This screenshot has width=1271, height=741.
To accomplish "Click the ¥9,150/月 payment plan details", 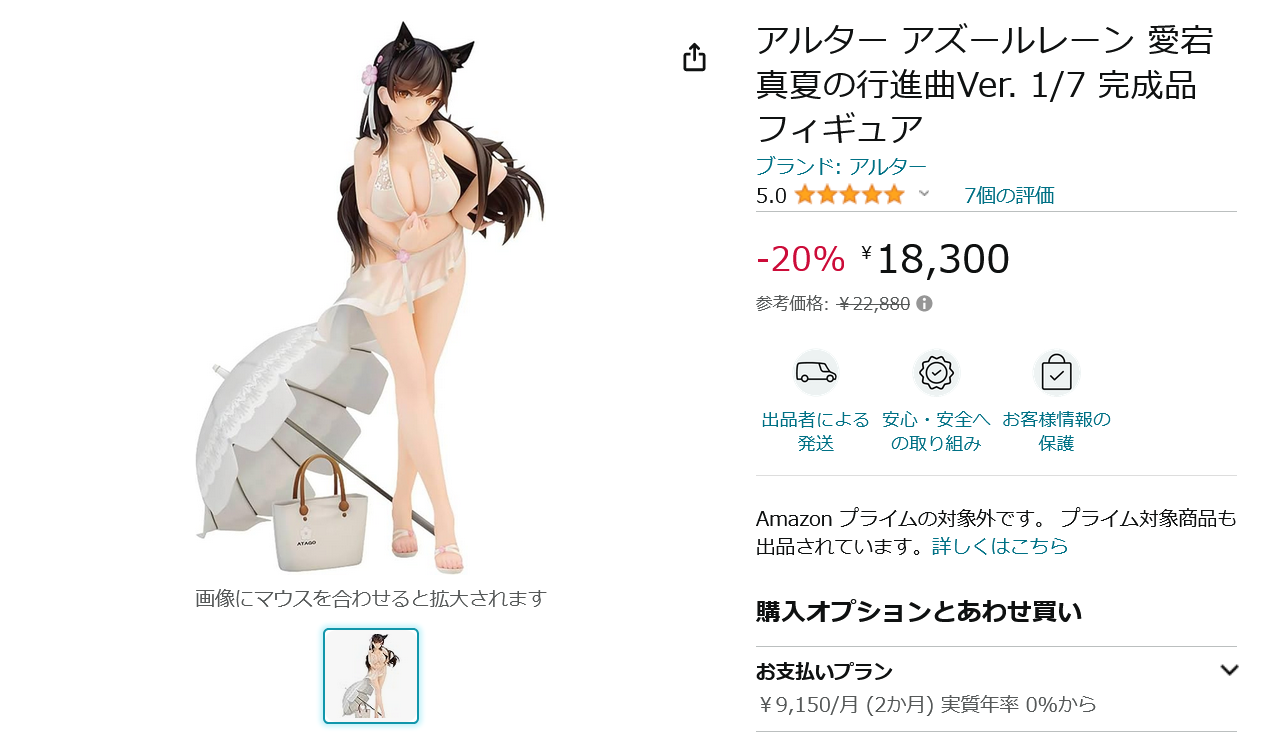I will (x=926, y=704).
